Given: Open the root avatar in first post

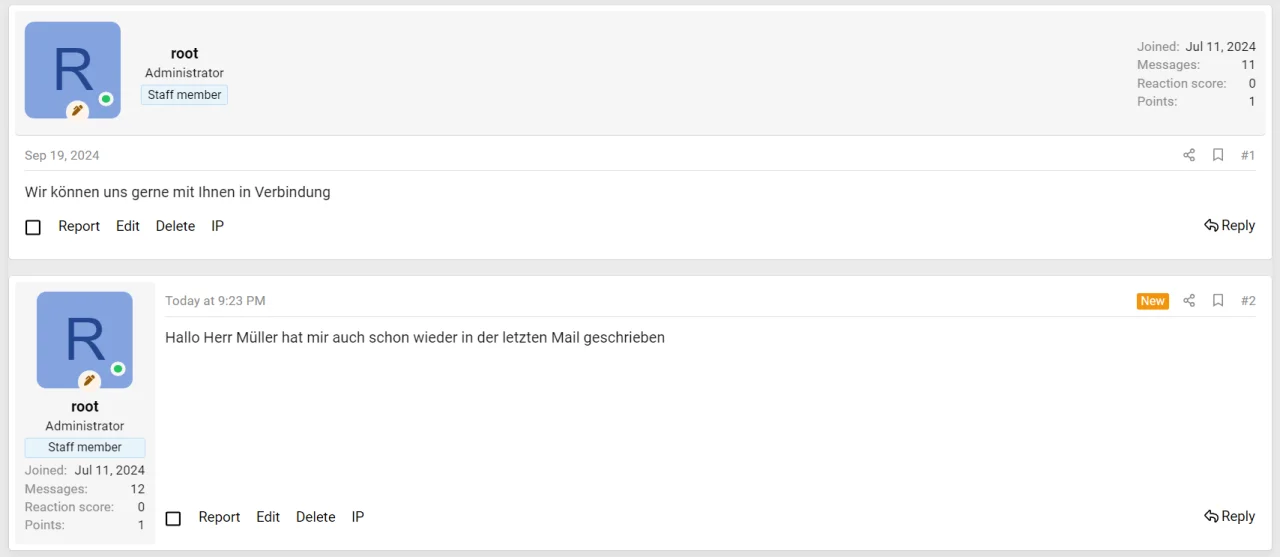Looking at the screenshot, I should (72, 70).
